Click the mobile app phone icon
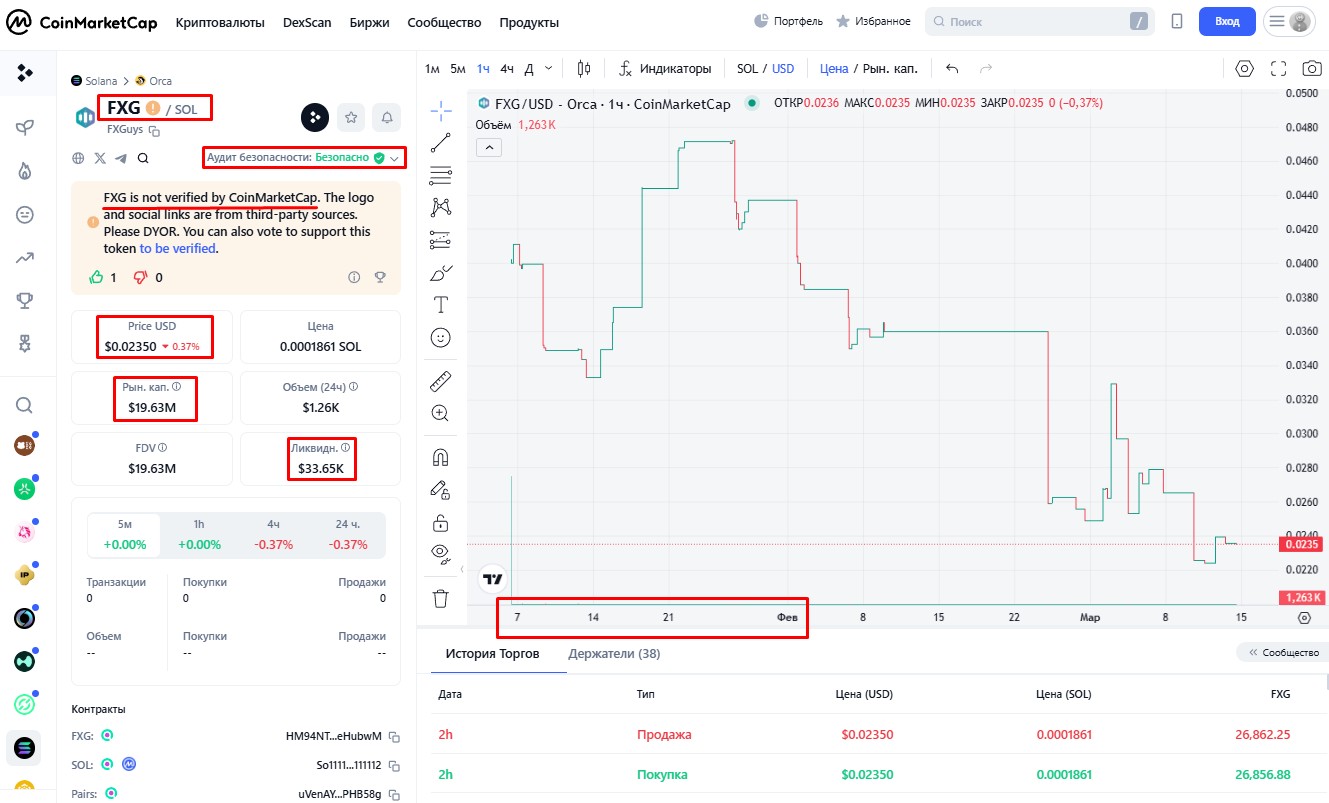This screenshot has width=1329, height=803. point(1177,21)
